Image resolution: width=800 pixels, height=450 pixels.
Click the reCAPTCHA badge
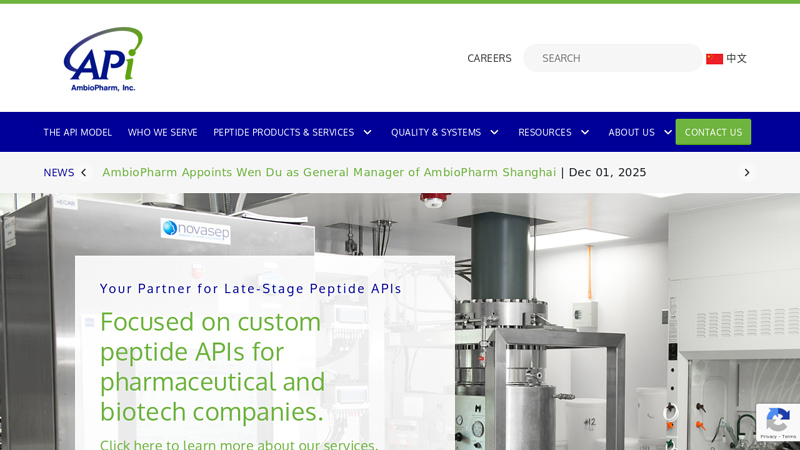pyautogui.click(x=778, y=423)
